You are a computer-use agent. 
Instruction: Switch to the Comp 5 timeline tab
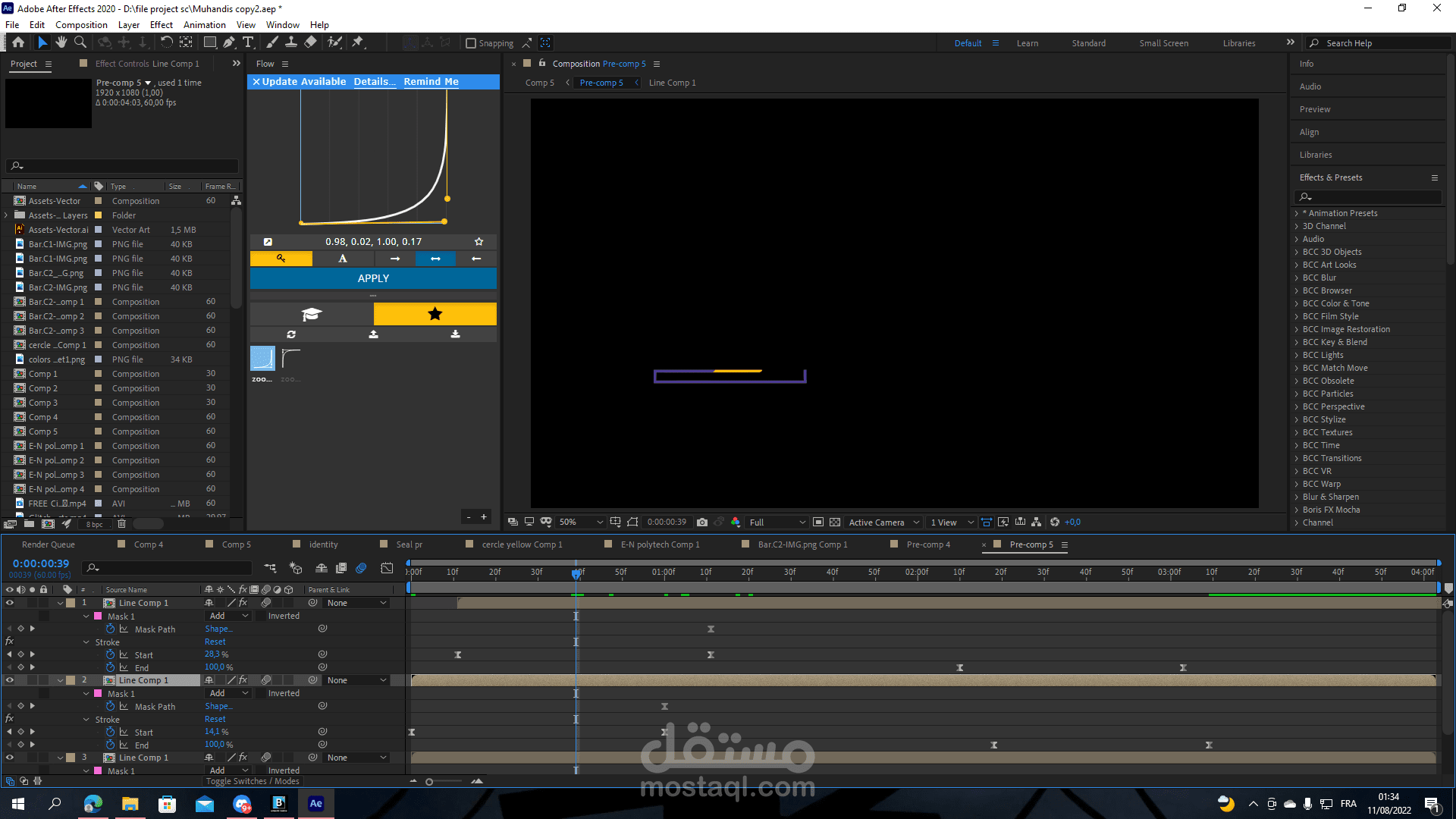[236, 544]
